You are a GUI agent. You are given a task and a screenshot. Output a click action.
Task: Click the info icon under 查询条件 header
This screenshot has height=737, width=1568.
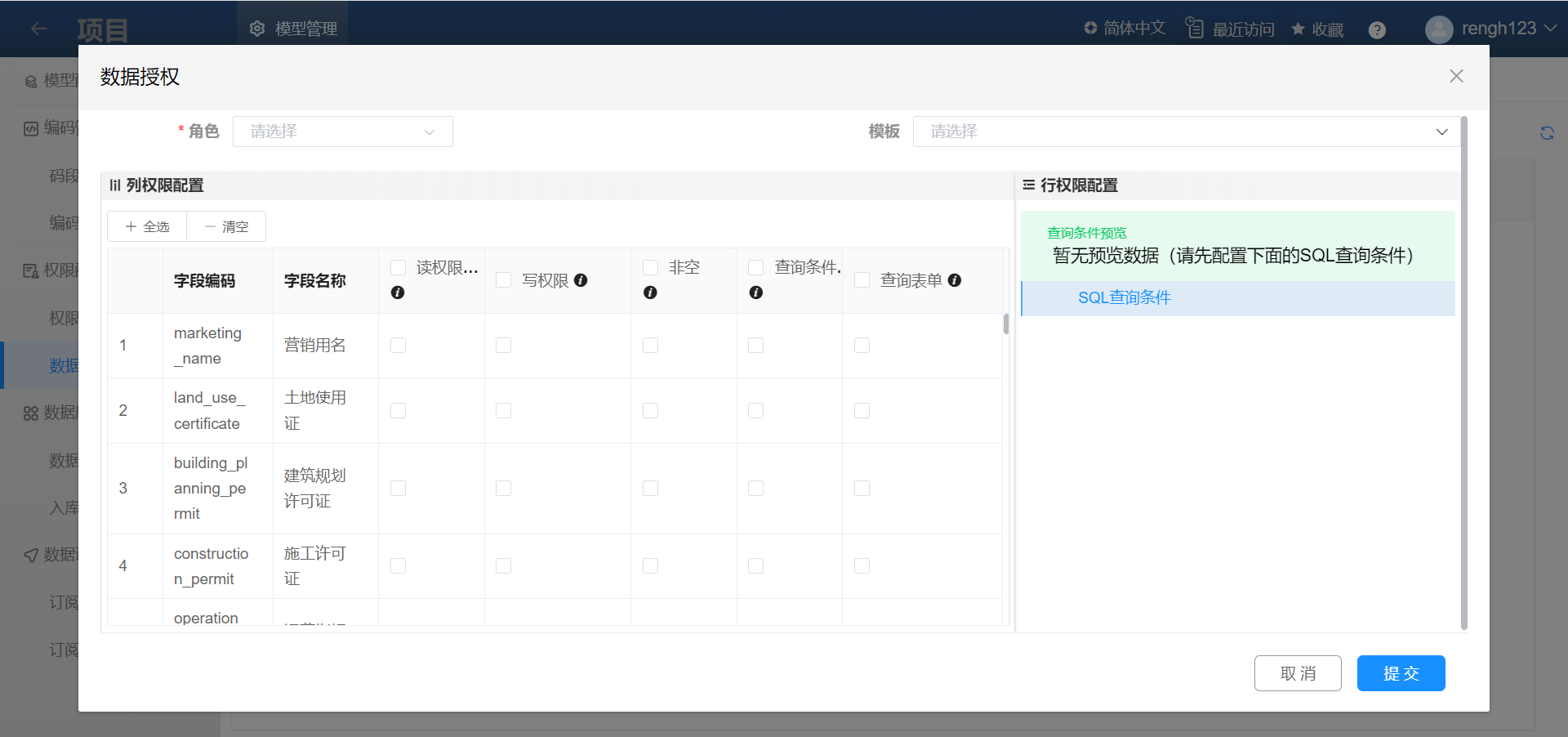click(x=756, y=293)
